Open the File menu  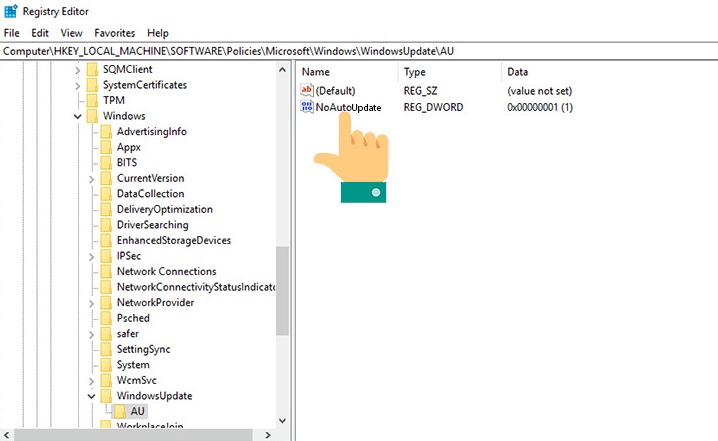click(x=11, y=33)
